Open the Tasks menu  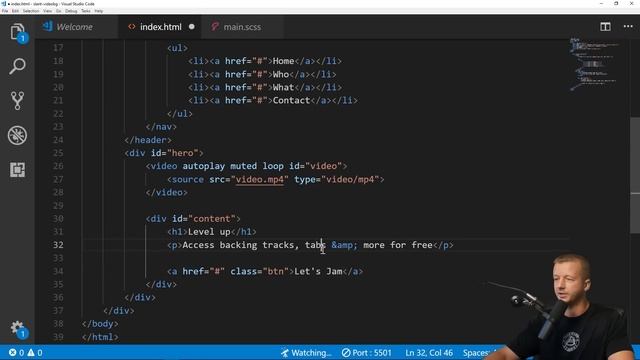86,11
